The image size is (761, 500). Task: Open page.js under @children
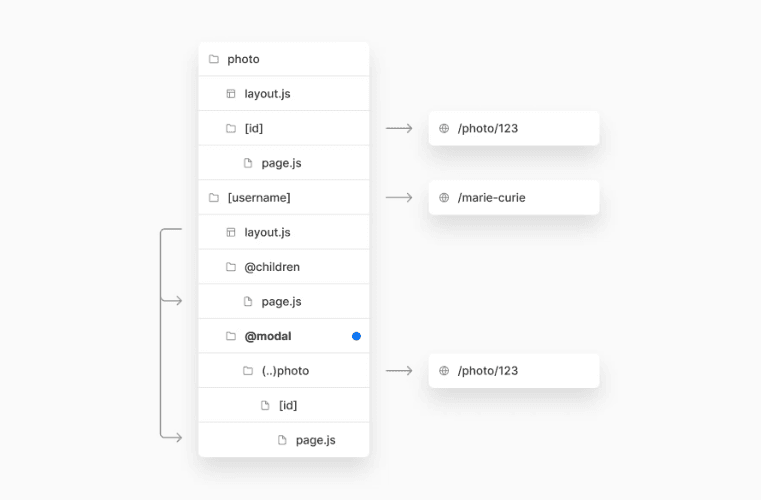pos(281,302)
